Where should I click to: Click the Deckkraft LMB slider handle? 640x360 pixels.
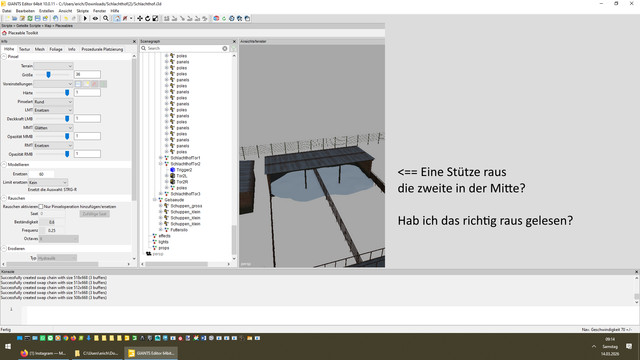pos(67,119)
